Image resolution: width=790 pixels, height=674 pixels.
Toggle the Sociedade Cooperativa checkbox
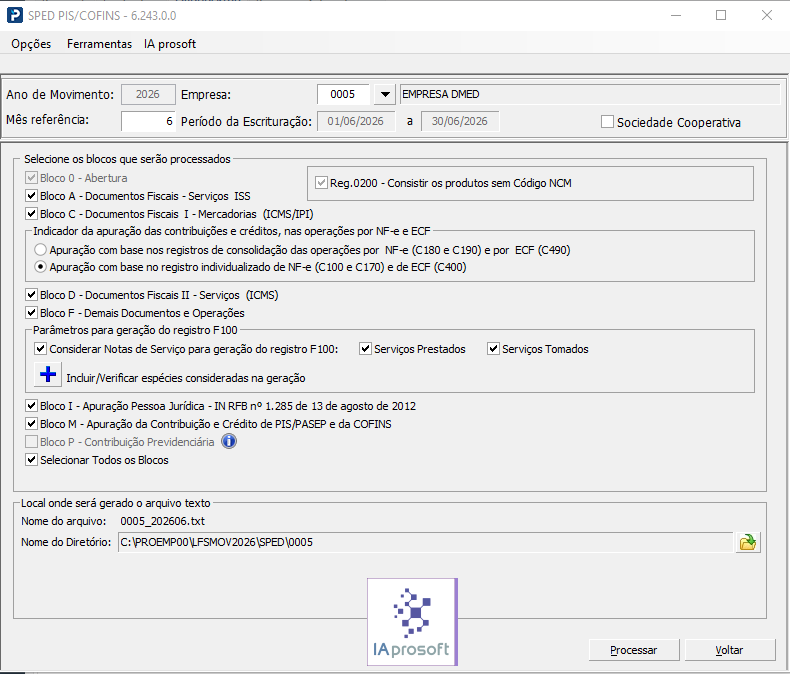click(607, 122)
